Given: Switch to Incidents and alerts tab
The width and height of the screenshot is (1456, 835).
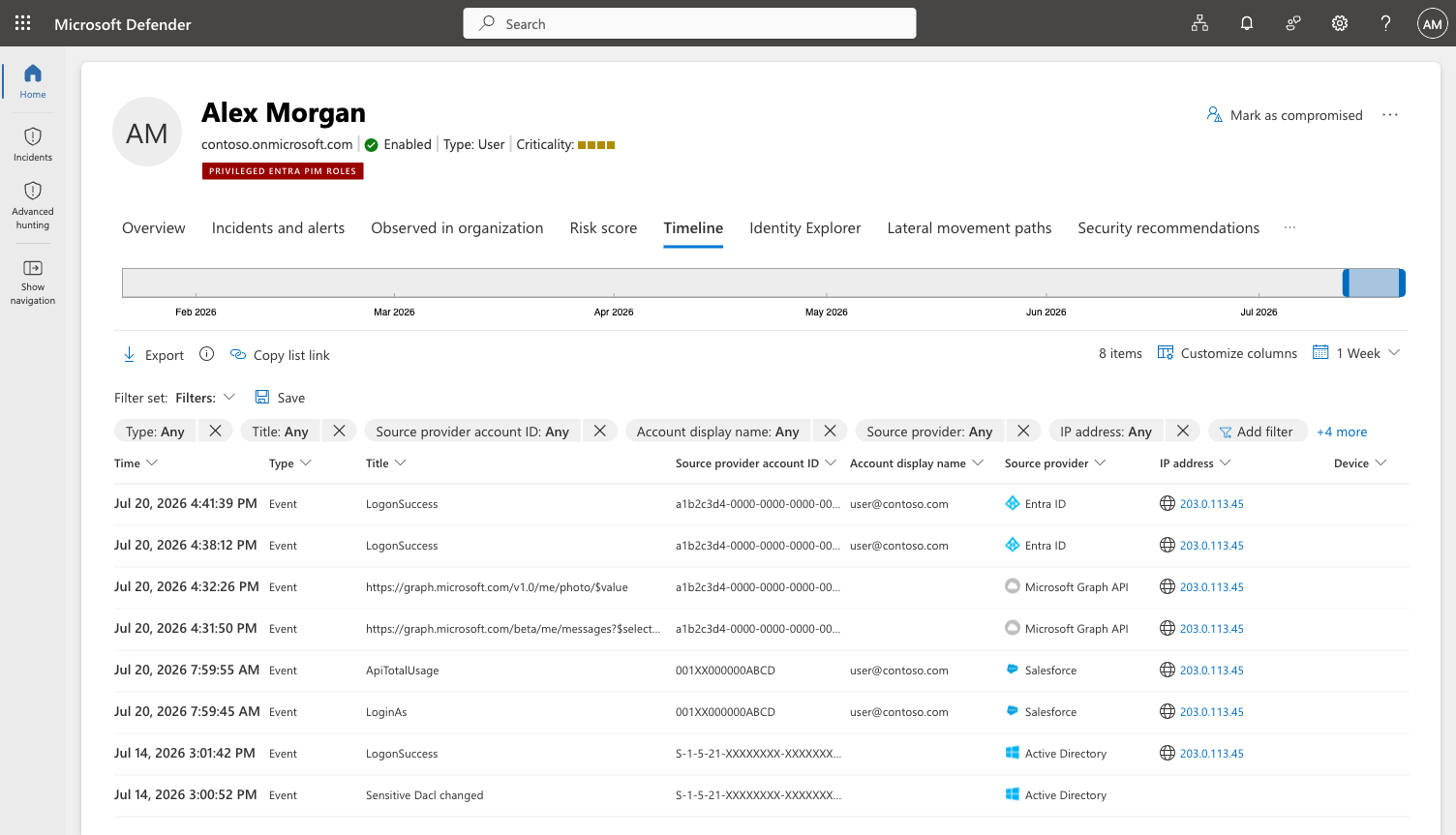Looking at the screenshot, I should [x=278, y=228].
